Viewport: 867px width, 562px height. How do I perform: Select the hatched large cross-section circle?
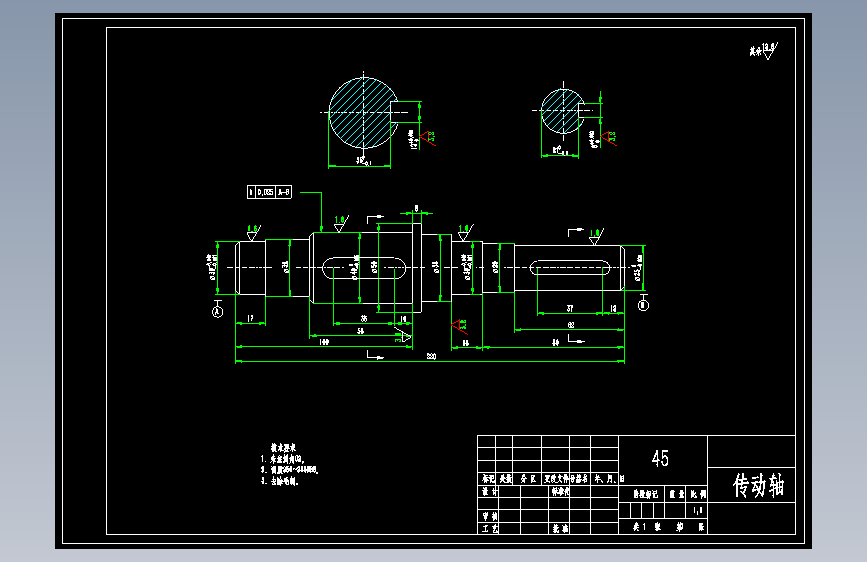(363, 113)
